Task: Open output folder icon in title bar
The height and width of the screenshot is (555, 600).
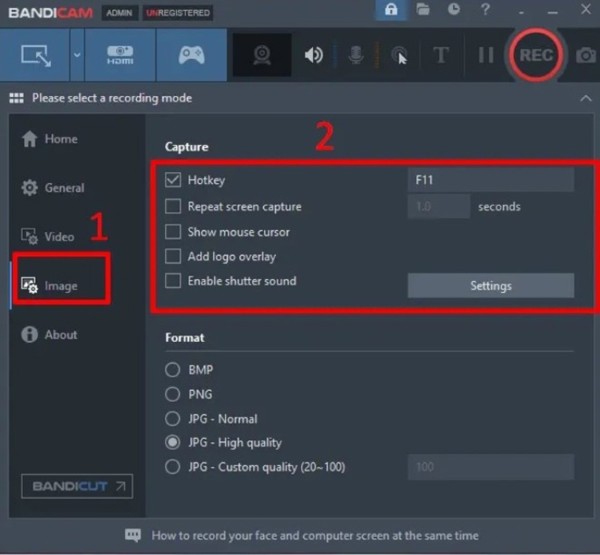Action: pos(423,11)
